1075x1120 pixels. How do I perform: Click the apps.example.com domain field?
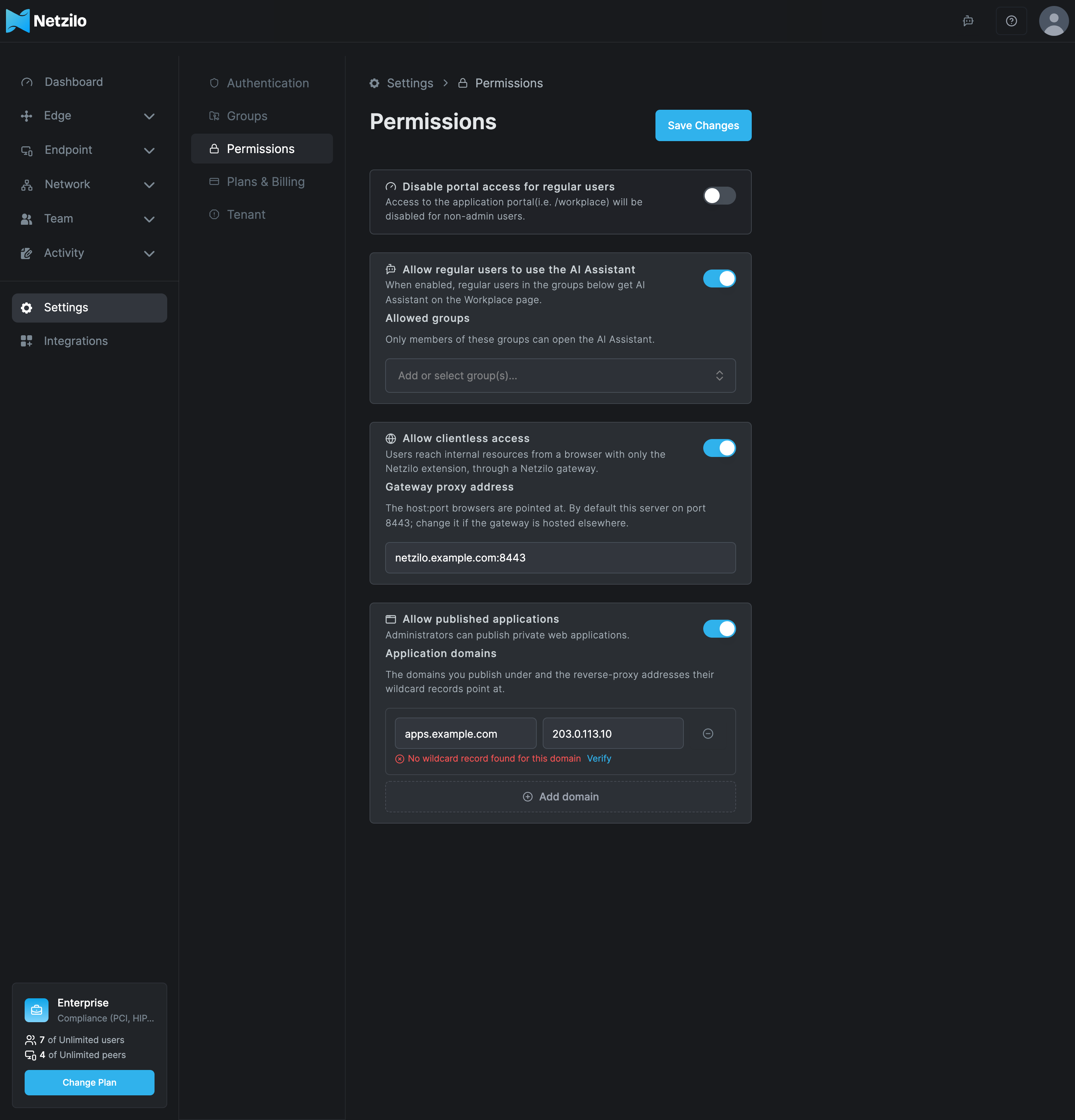(x=465, y=734)
